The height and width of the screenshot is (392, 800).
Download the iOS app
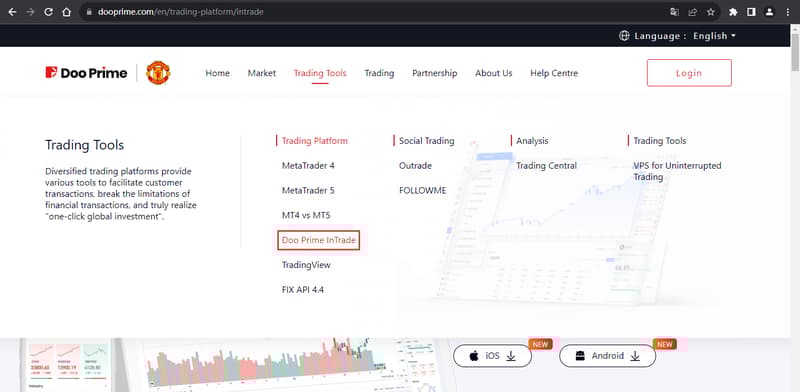[492, 356]
